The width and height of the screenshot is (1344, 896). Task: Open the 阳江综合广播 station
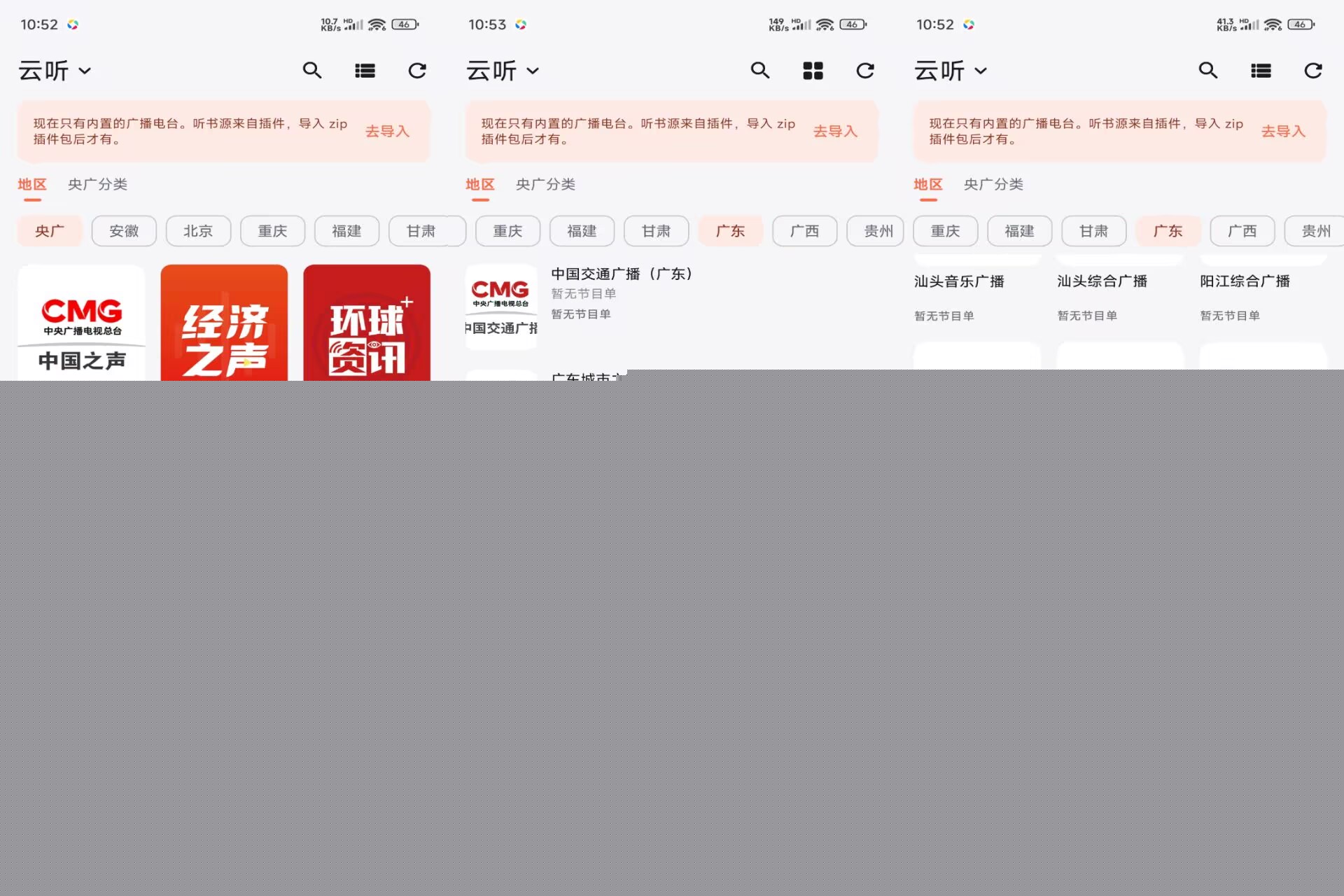[x=1245, y=281]
